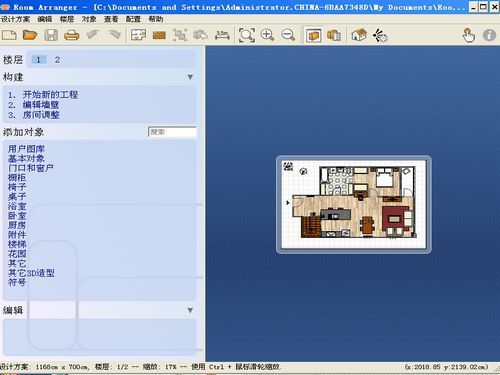The height and width of the screenshot is (375, 500).
Task: Click the object search input field
Action: coord(172,132)
